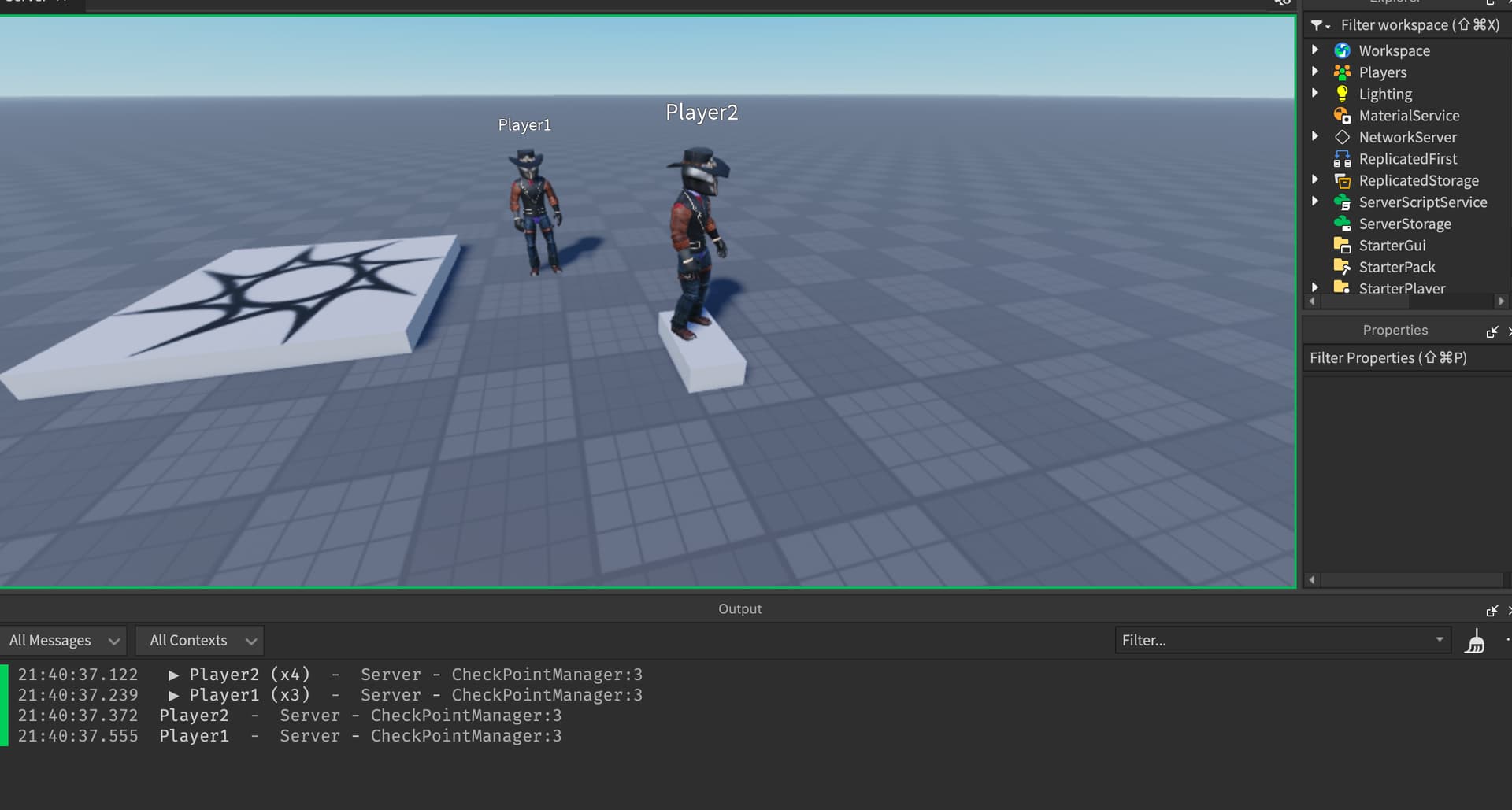Expand the Player2 (x4) grouped log message
Viewport: 1512px width, 810px height.
pos(173,675)
